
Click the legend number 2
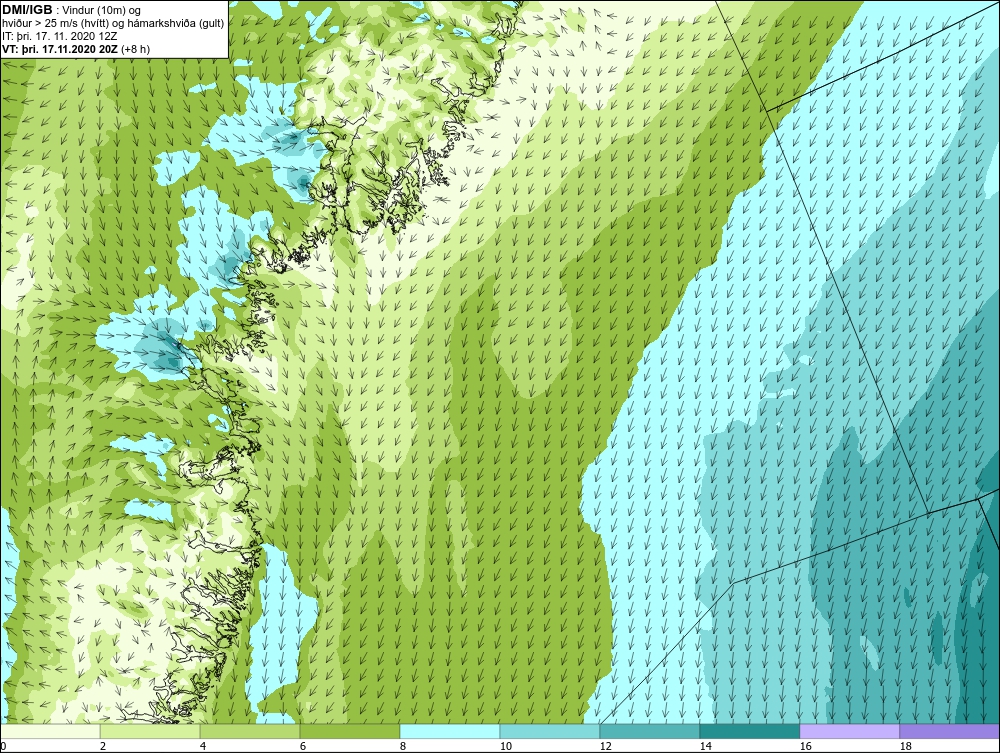pyautogui.click(x=103, y=746)
